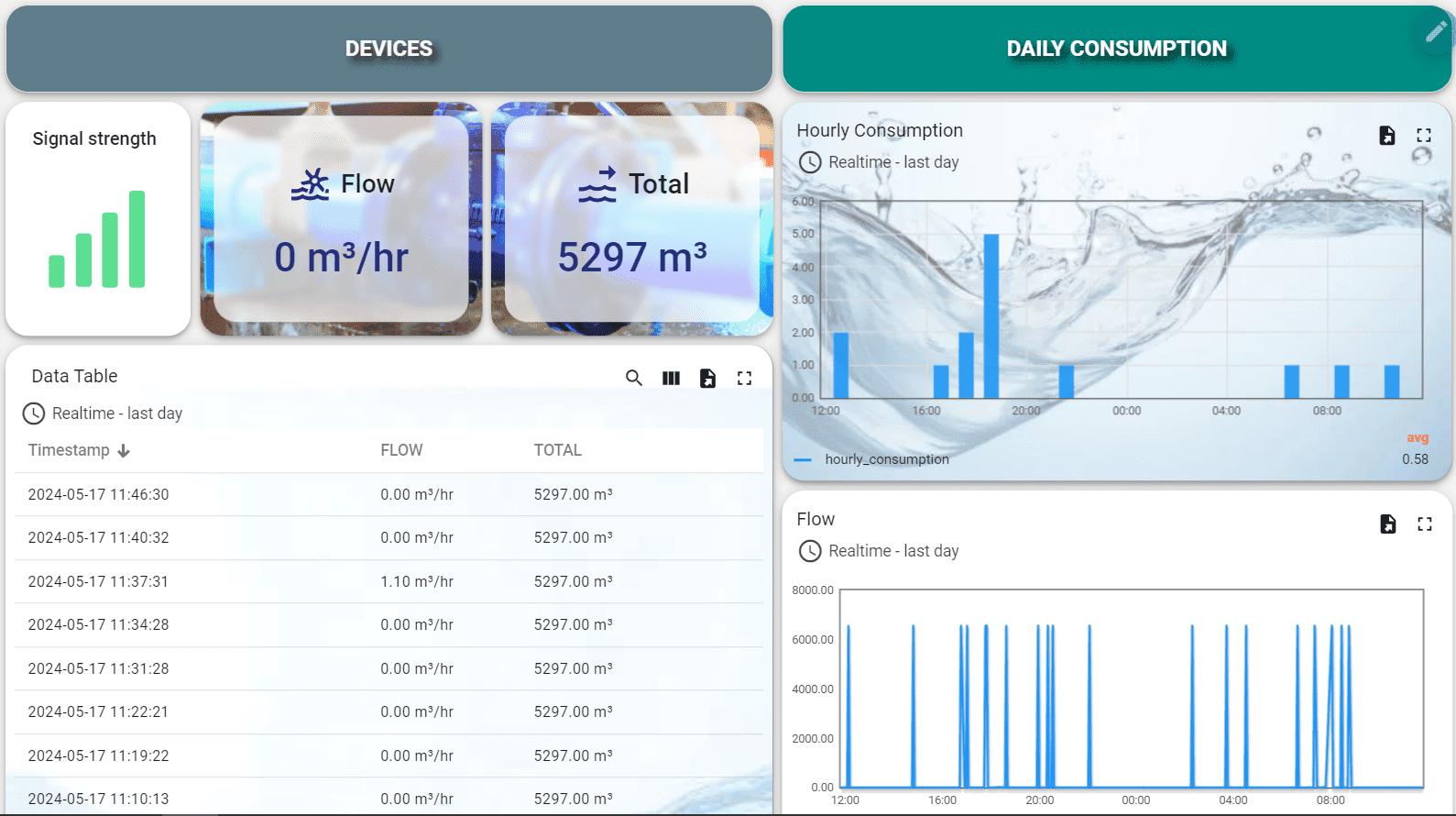Expand the Flow chart to fullscreen

tap(1424, 524)
